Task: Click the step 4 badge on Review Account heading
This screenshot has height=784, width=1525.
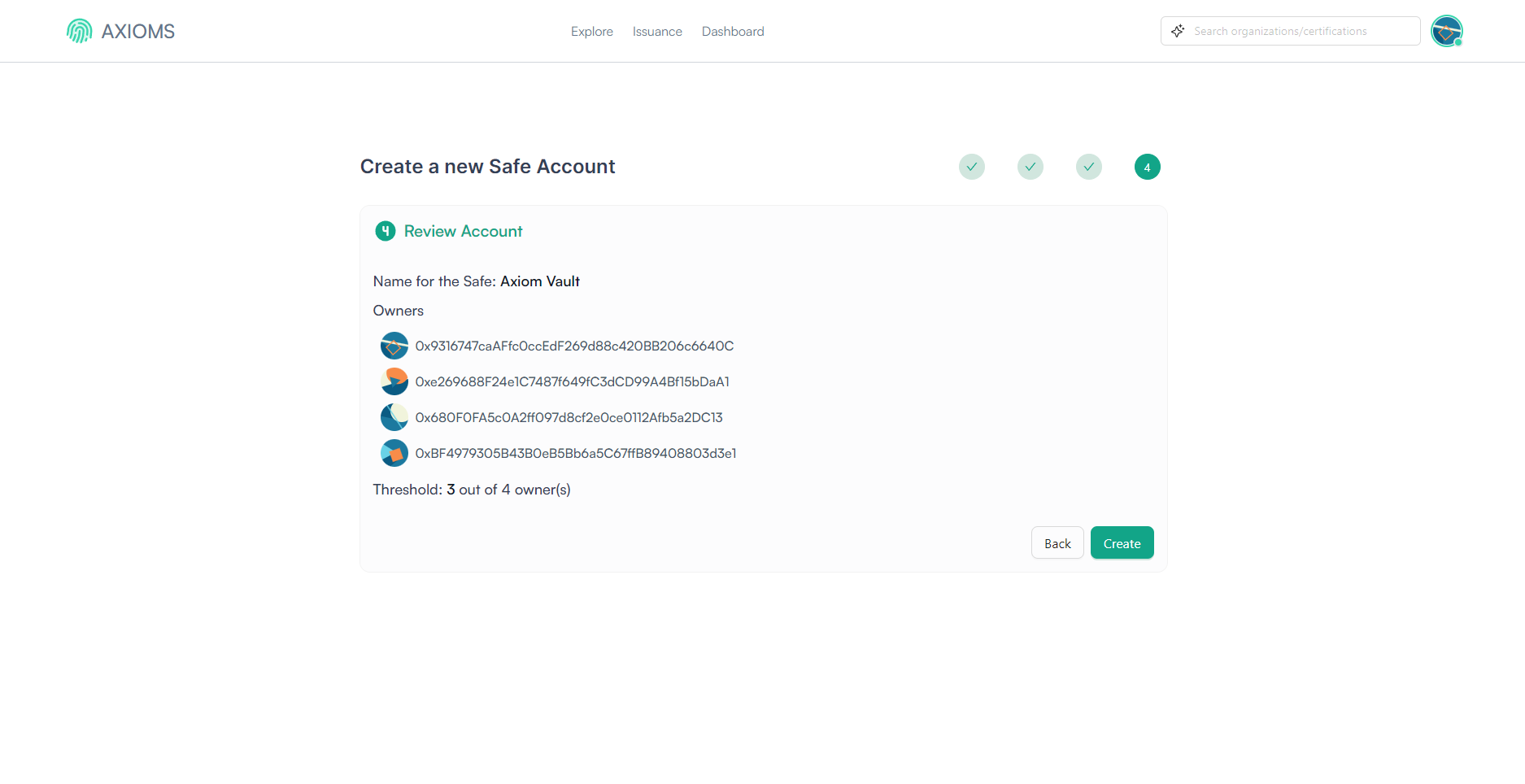Action: click(385, 231)
